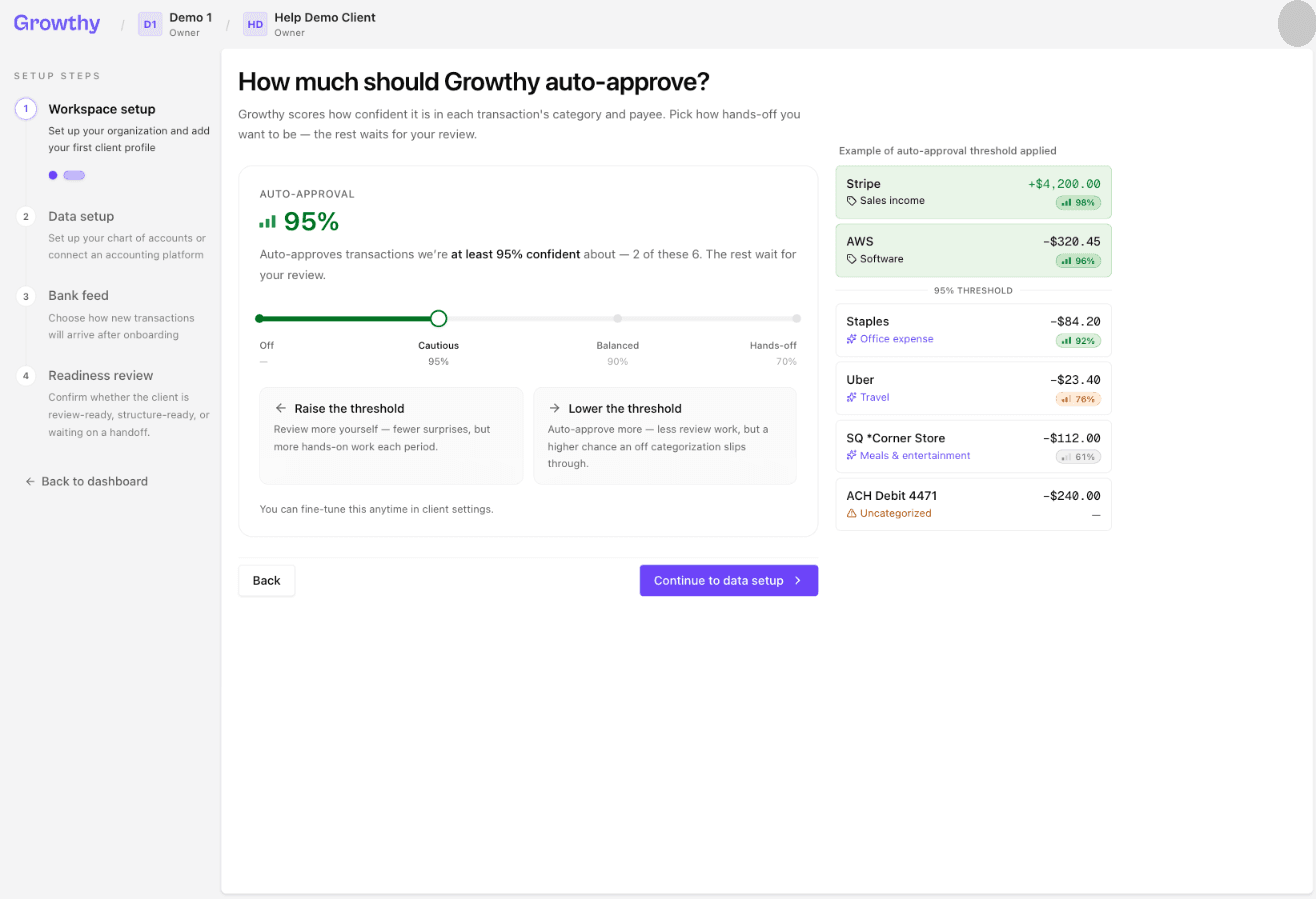Click the tag icon next to Software

852,259
